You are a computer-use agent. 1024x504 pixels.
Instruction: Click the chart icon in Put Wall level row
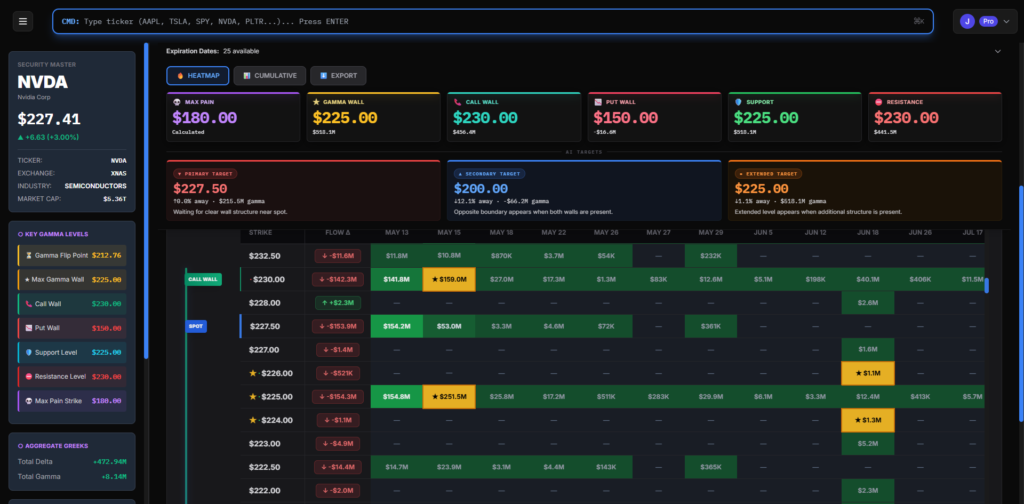(x=29, y=328)
